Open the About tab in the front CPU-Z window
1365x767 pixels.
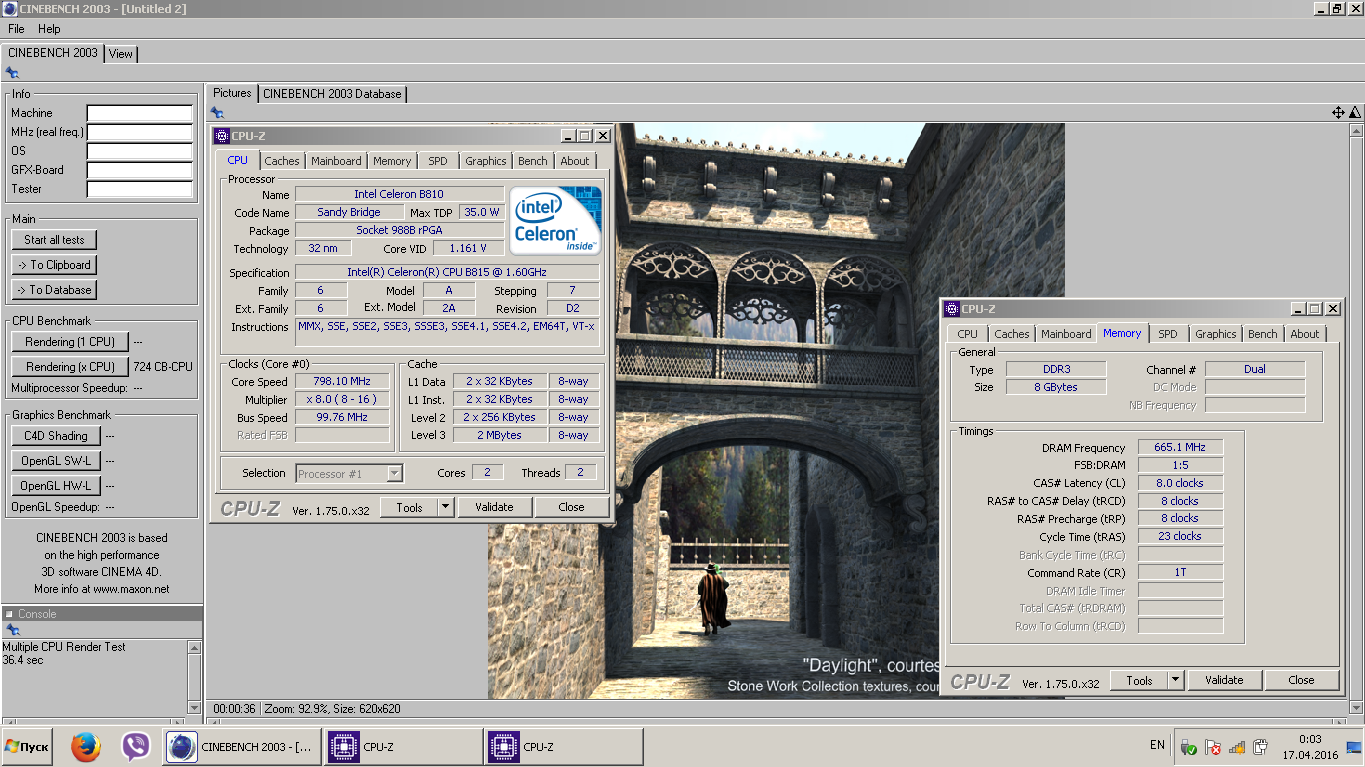[575, 161]
